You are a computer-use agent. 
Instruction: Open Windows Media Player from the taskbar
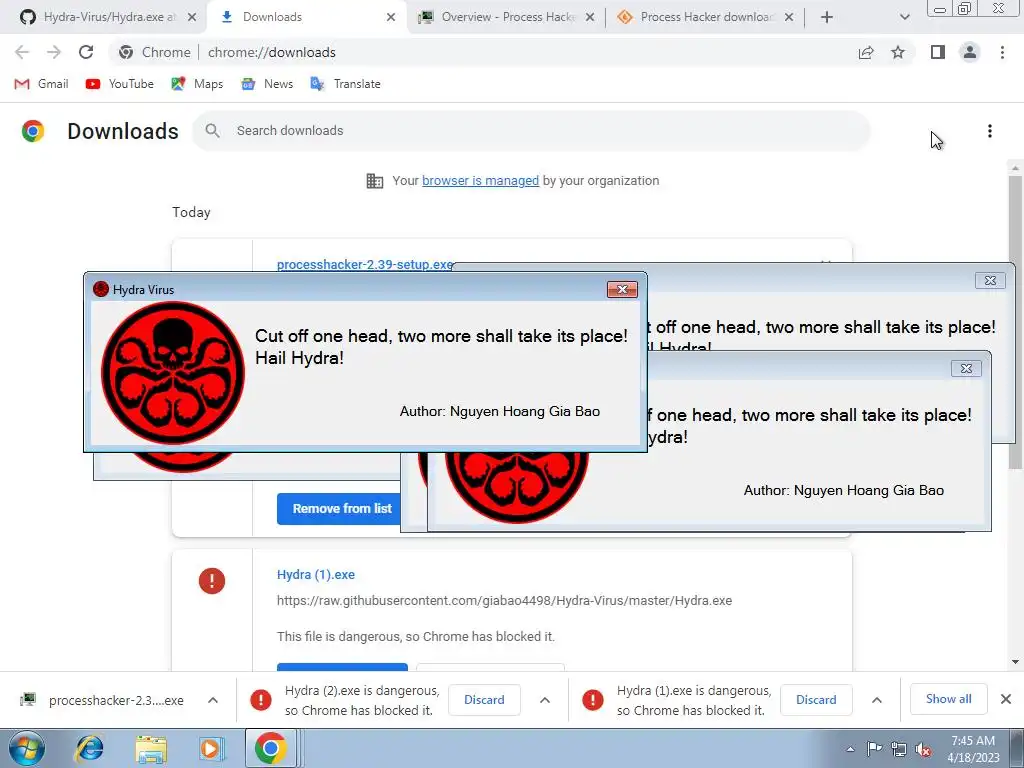coord(211,748)
